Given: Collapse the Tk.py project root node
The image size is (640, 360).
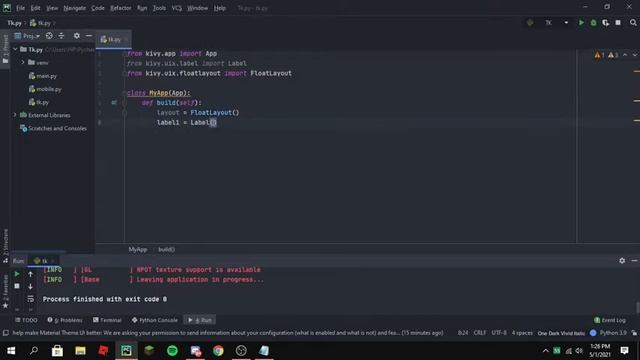Looking at the screenshot, I should pyautogui.click(x=16, y=49).
